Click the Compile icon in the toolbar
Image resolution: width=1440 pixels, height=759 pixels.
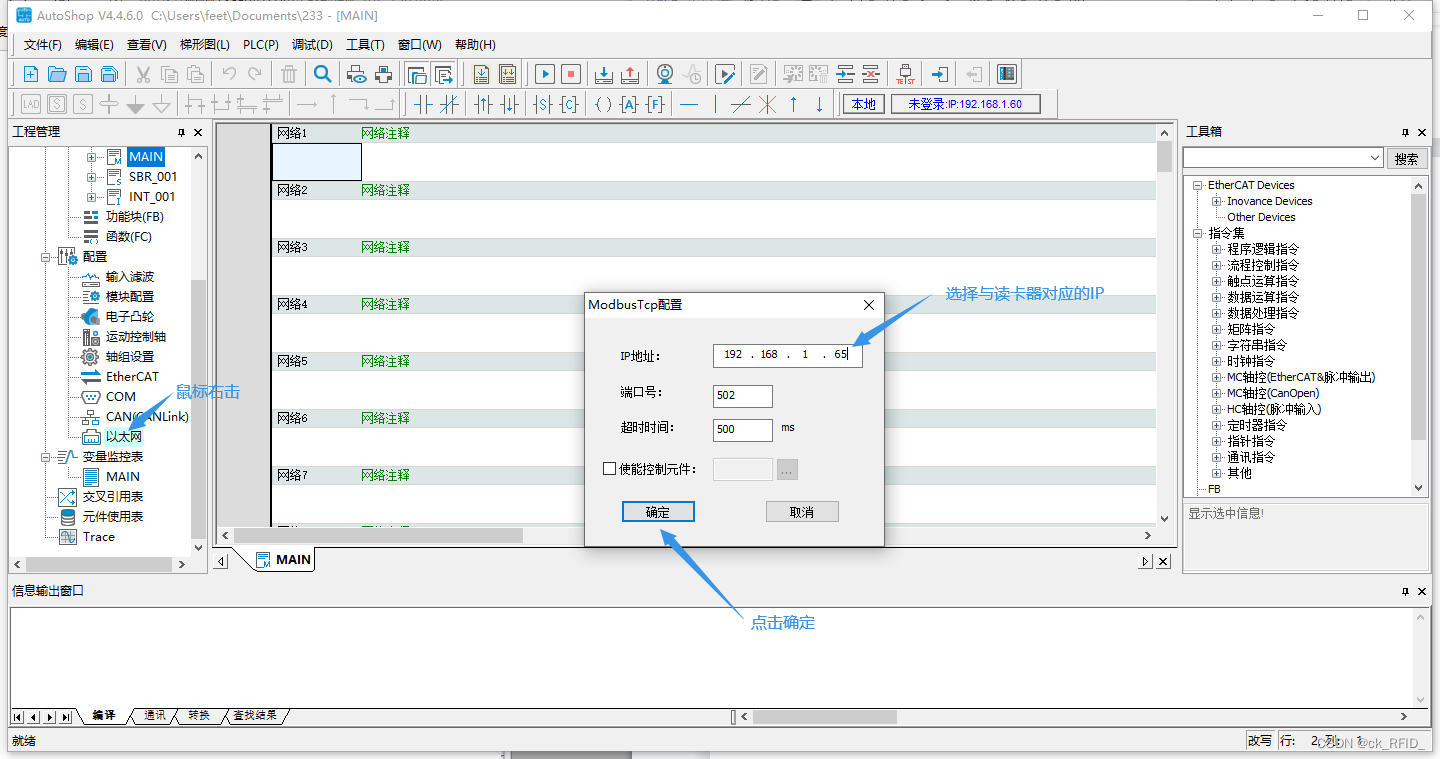pos(482,74)
